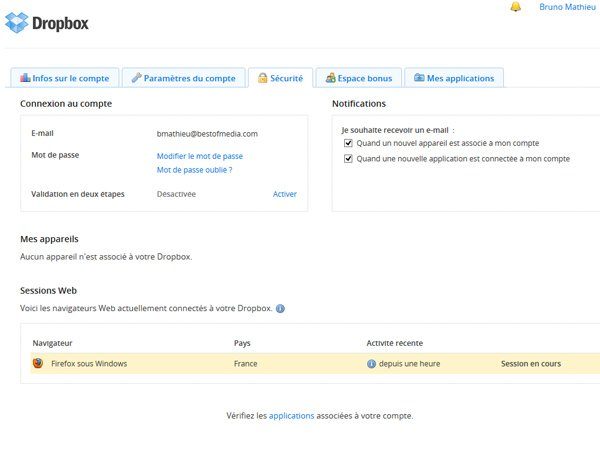The image size is (600, 450).
Task: Click info icon beside depuis une heure
Action: point(371,364)
